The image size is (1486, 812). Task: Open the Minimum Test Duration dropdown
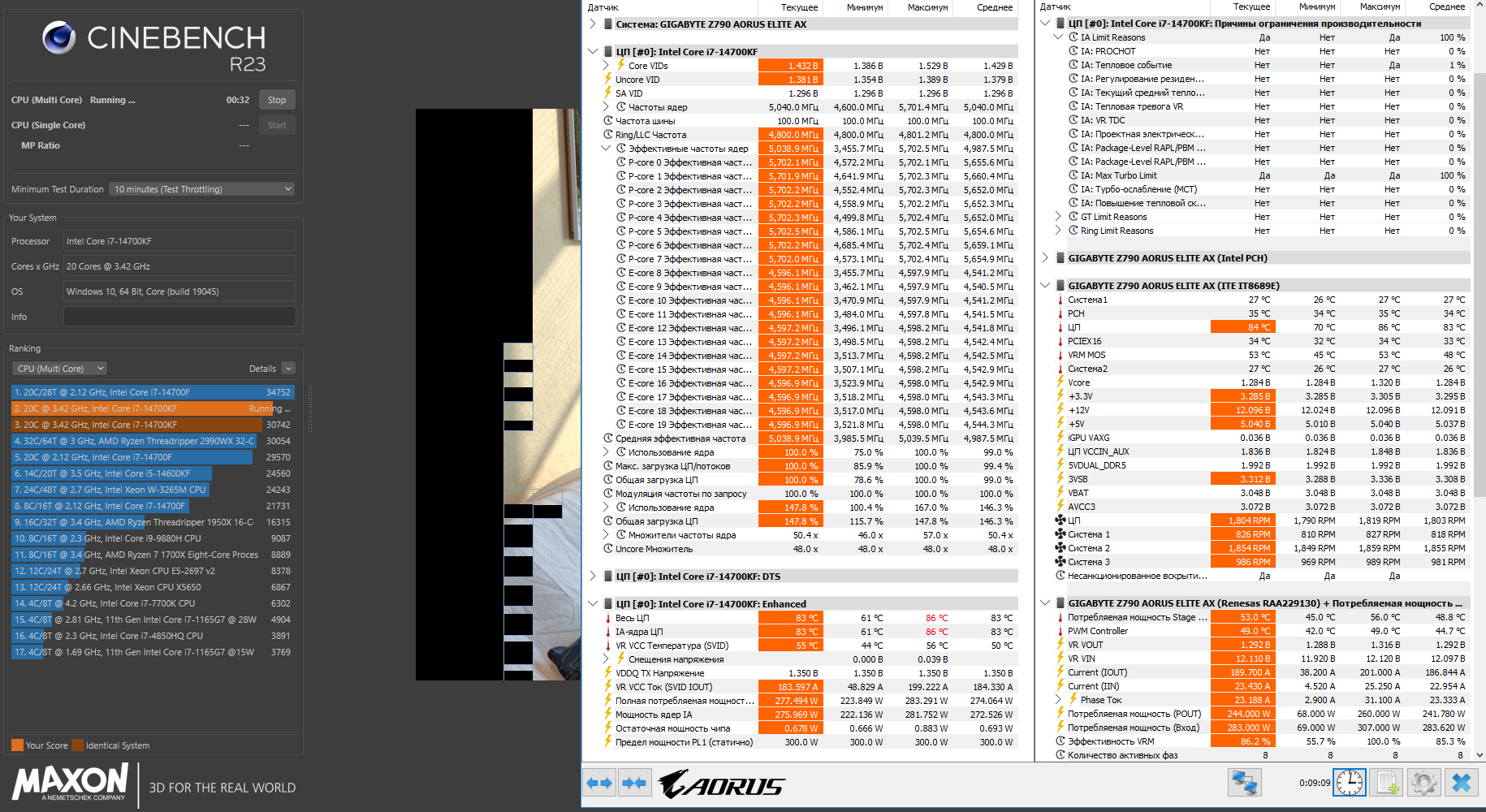point(202,189)
